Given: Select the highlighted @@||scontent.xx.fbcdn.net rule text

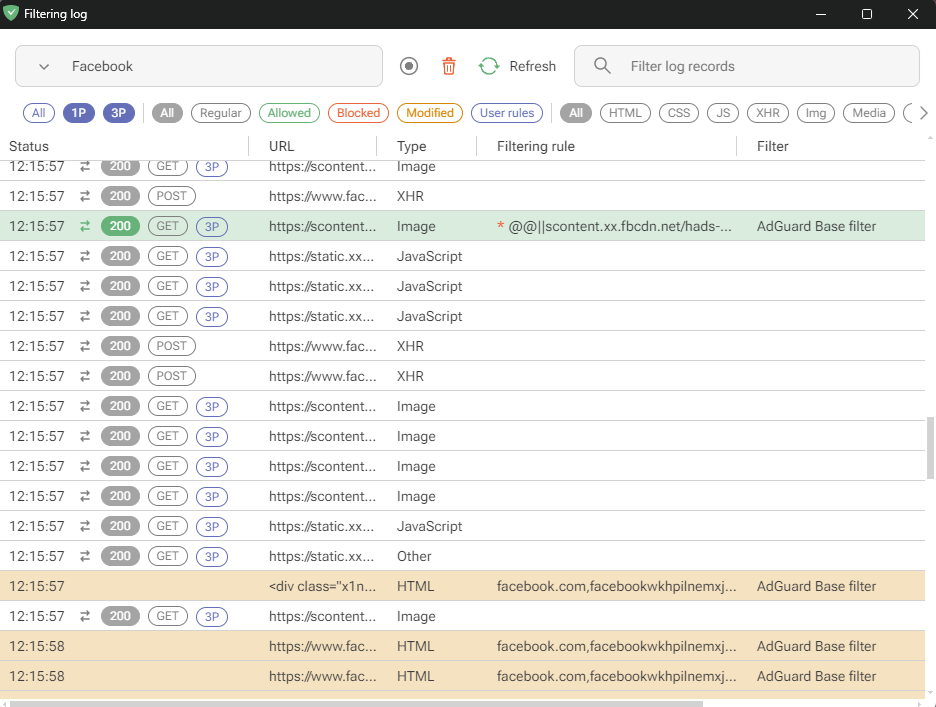Looking at the screenshot, I should [x=620, y=226].
